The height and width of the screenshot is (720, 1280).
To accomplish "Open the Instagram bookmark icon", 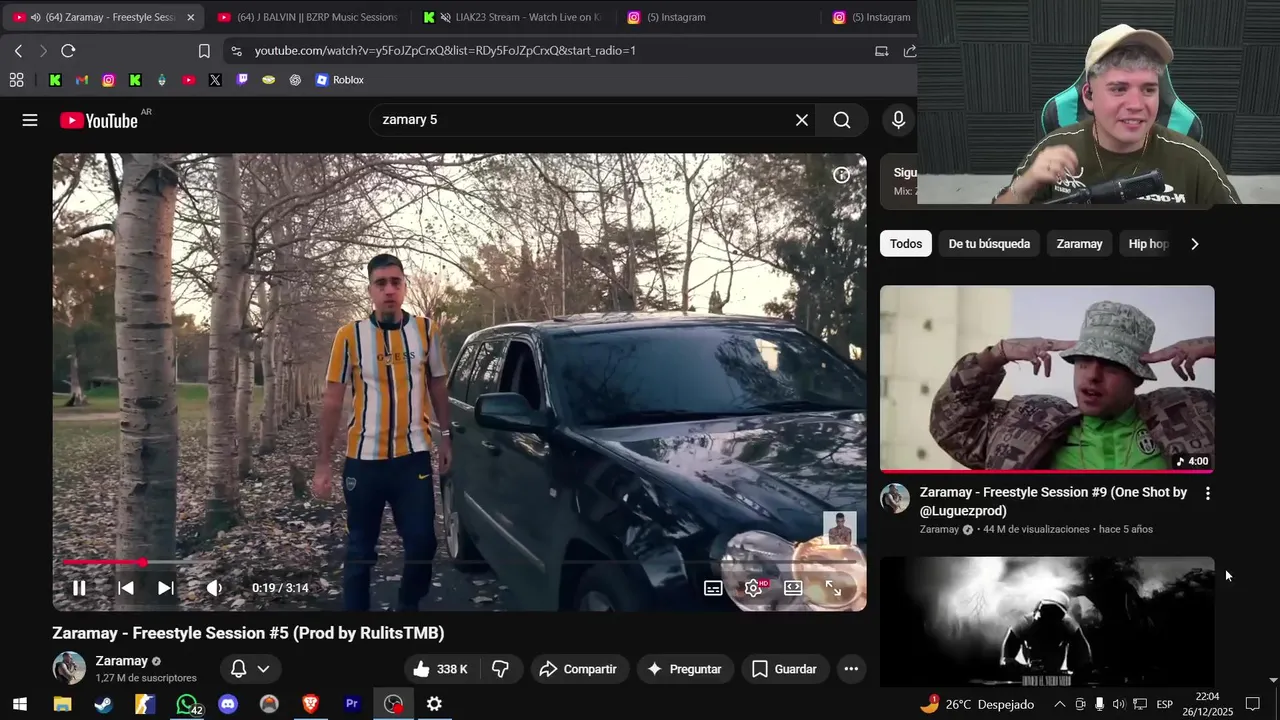I will point(108,80).
